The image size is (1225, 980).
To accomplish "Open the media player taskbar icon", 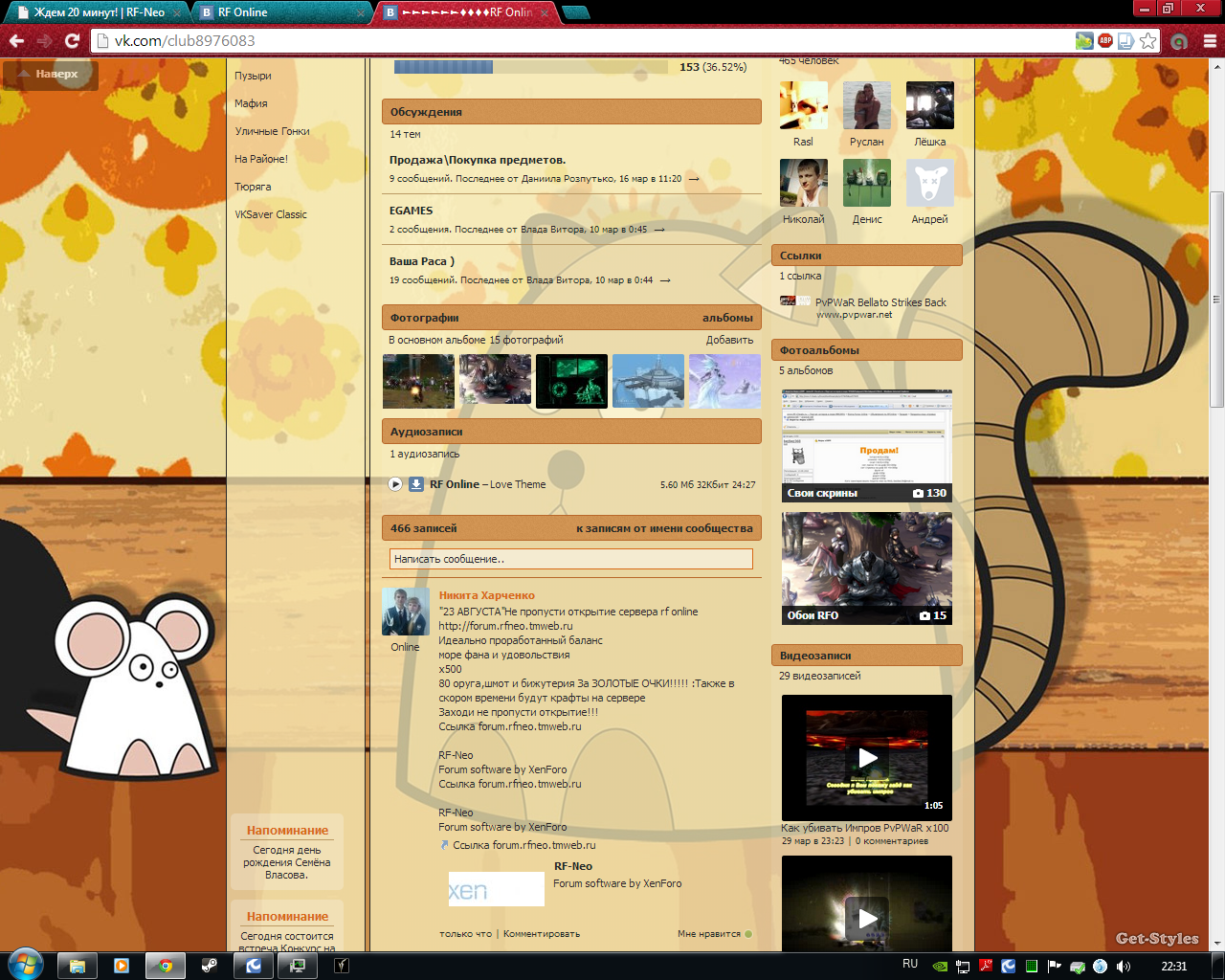I will click(x=122, y=966).
